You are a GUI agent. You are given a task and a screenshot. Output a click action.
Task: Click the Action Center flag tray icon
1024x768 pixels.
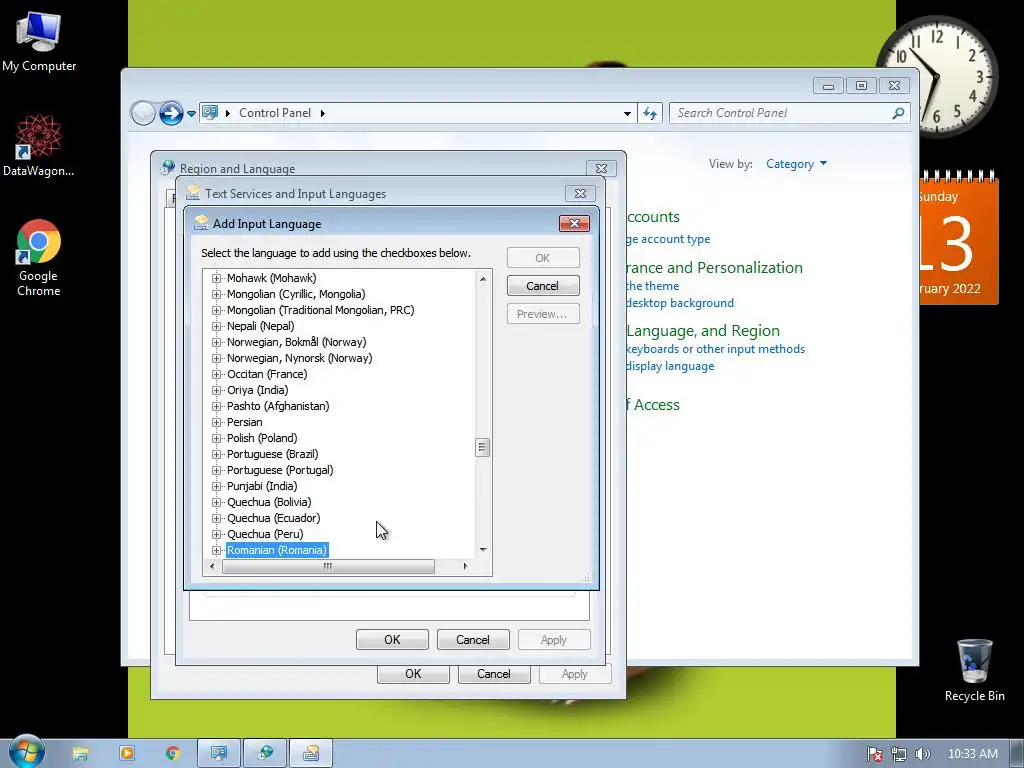874,754
